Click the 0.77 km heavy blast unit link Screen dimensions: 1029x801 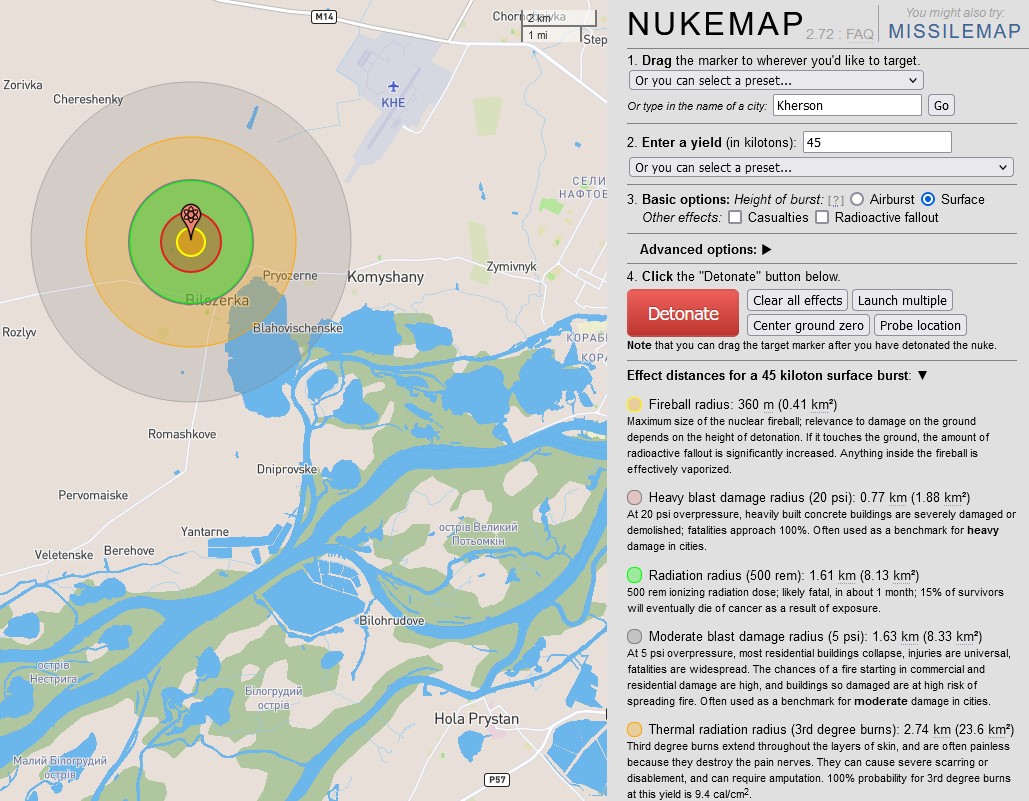898,498
